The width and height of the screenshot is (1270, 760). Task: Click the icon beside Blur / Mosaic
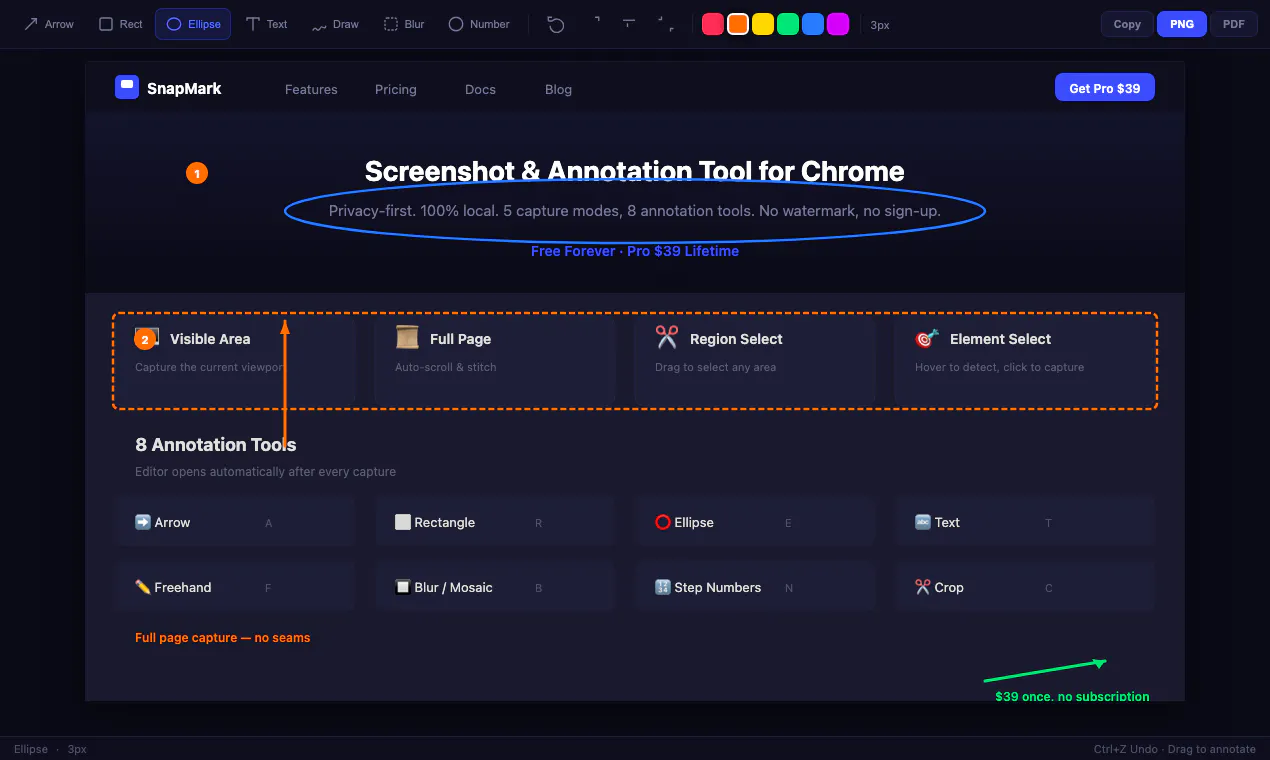click(403, 587)
